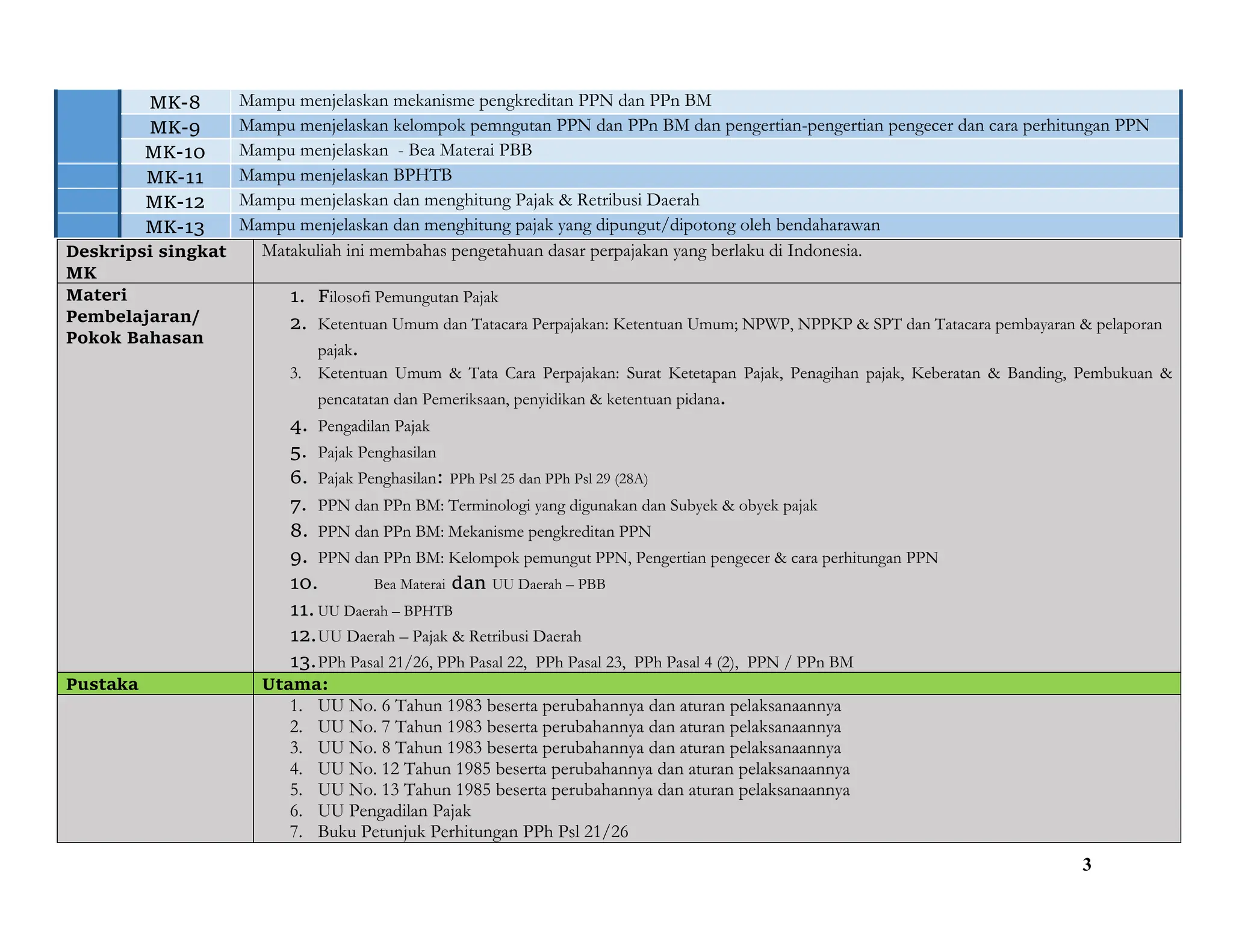Image resolution: width=1233 pixels, height=952 pixels.
Task: Click the 'Filosofi Pemungutan Pajak' list item
Action: click(408, 297)
